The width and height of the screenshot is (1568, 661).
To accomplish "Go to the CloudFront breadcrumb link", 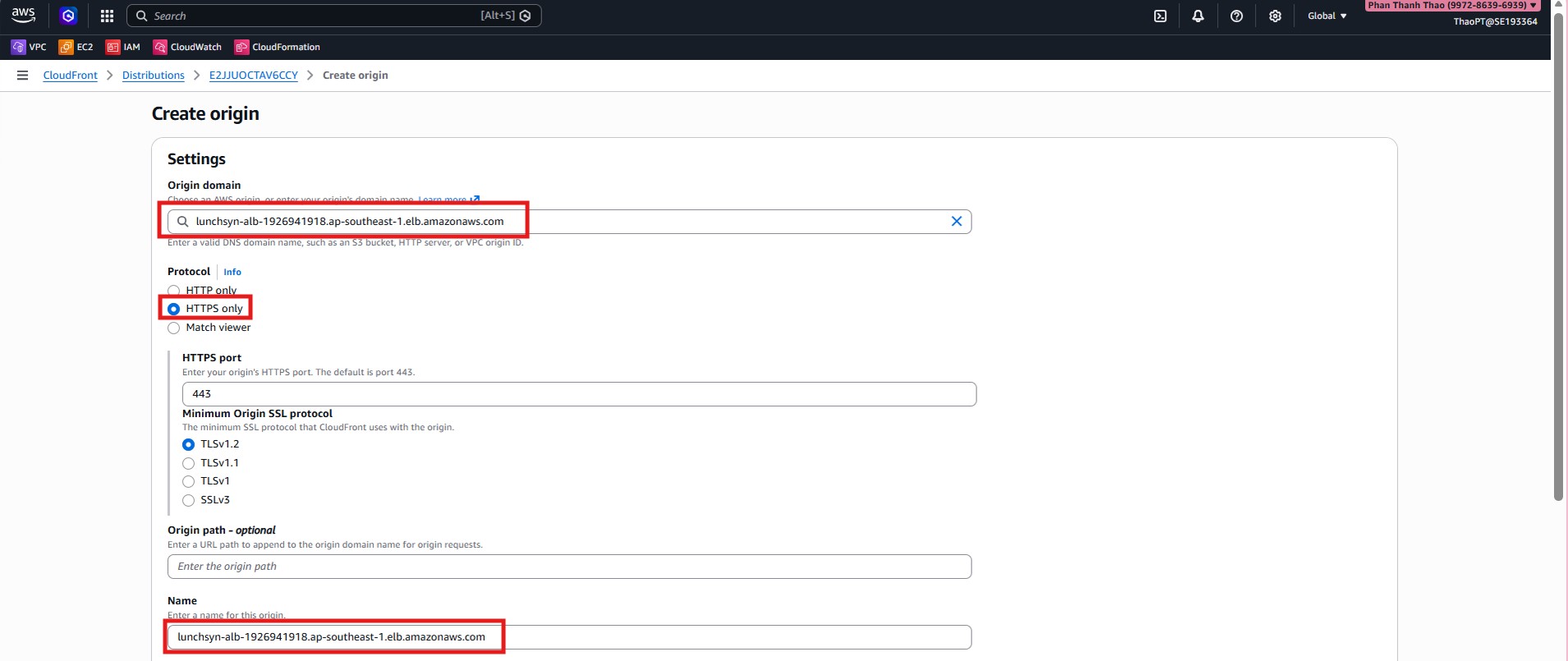I will coord(70,75).
